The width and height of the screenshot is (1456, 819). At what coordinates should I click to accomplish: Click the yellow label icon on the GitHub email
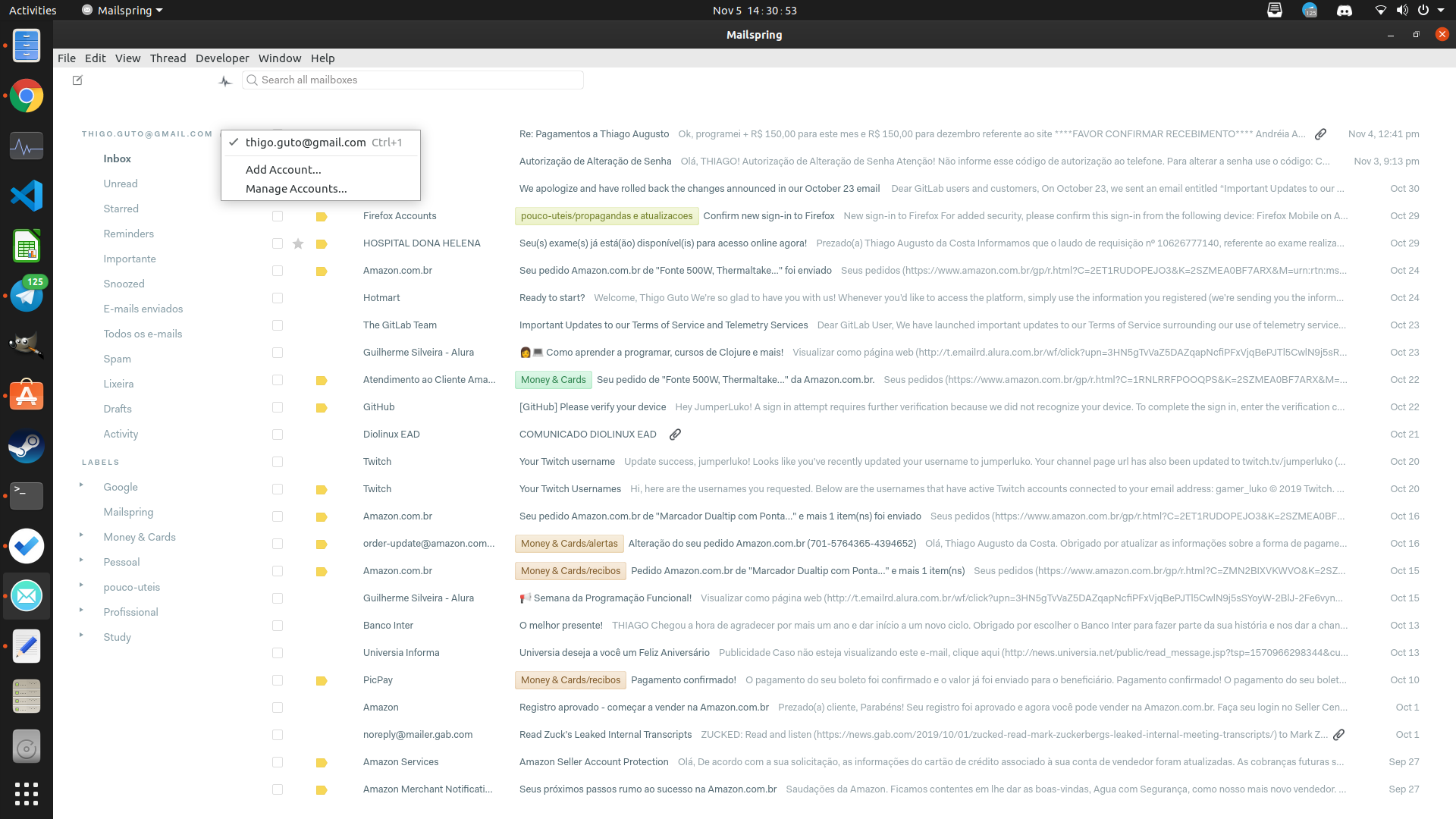click(x=321, y=407)
